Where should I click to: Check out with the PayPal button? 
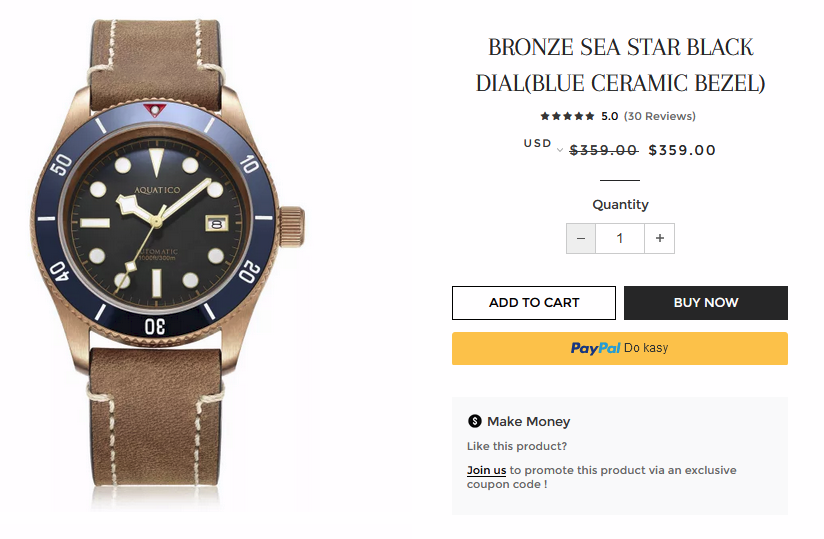pos(619,348)
